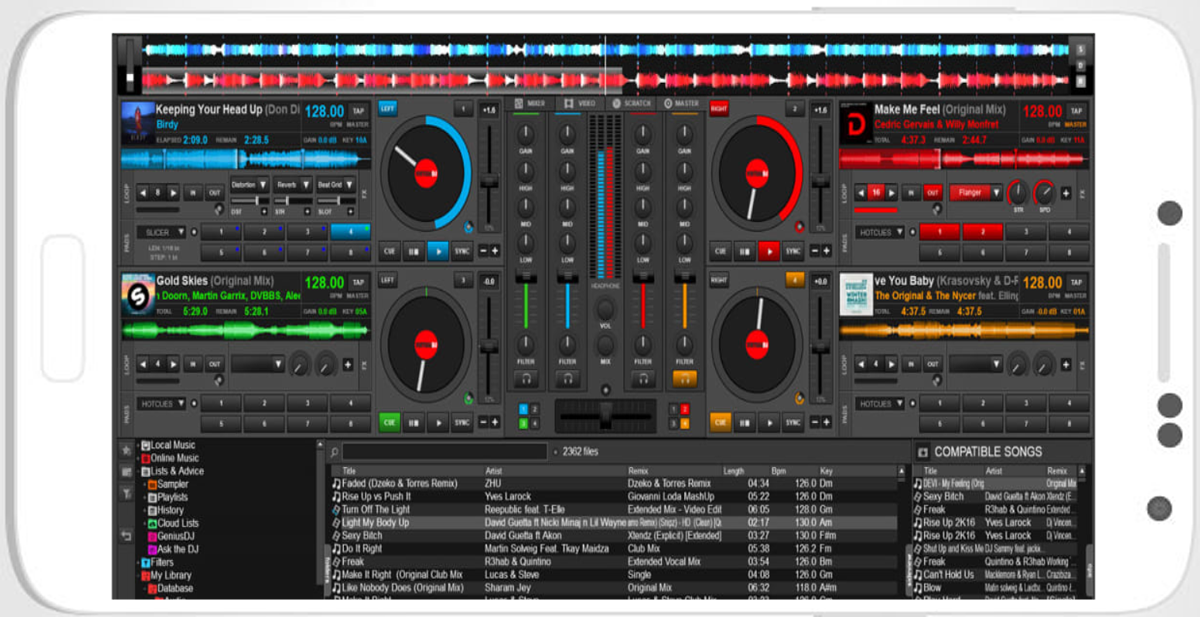Screen dimensions: 1200x617
Task: Hit CUE on the Gold Skies deck
Action: click(388, 423)
